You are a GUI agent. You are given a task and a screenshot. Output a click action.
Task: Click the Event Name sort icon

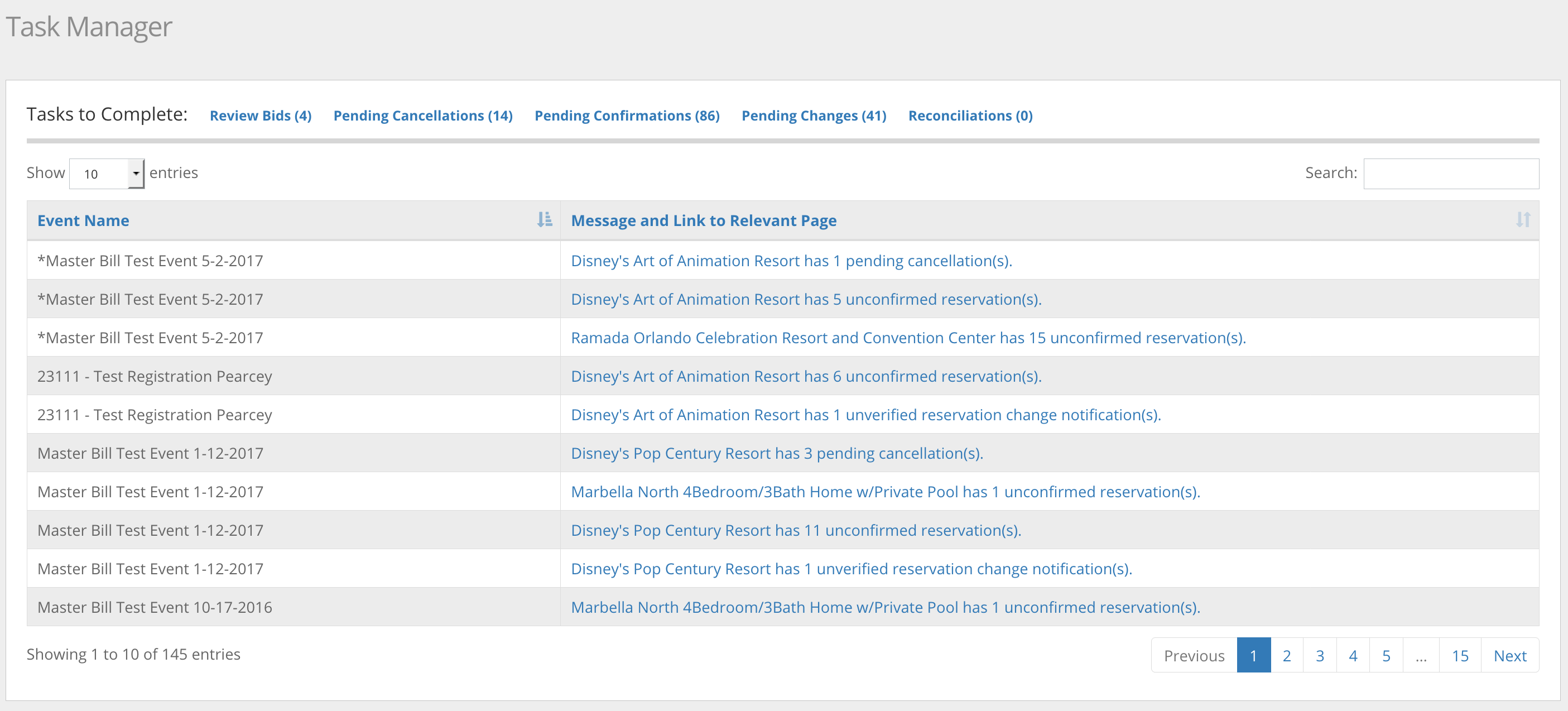pos(544,220)
